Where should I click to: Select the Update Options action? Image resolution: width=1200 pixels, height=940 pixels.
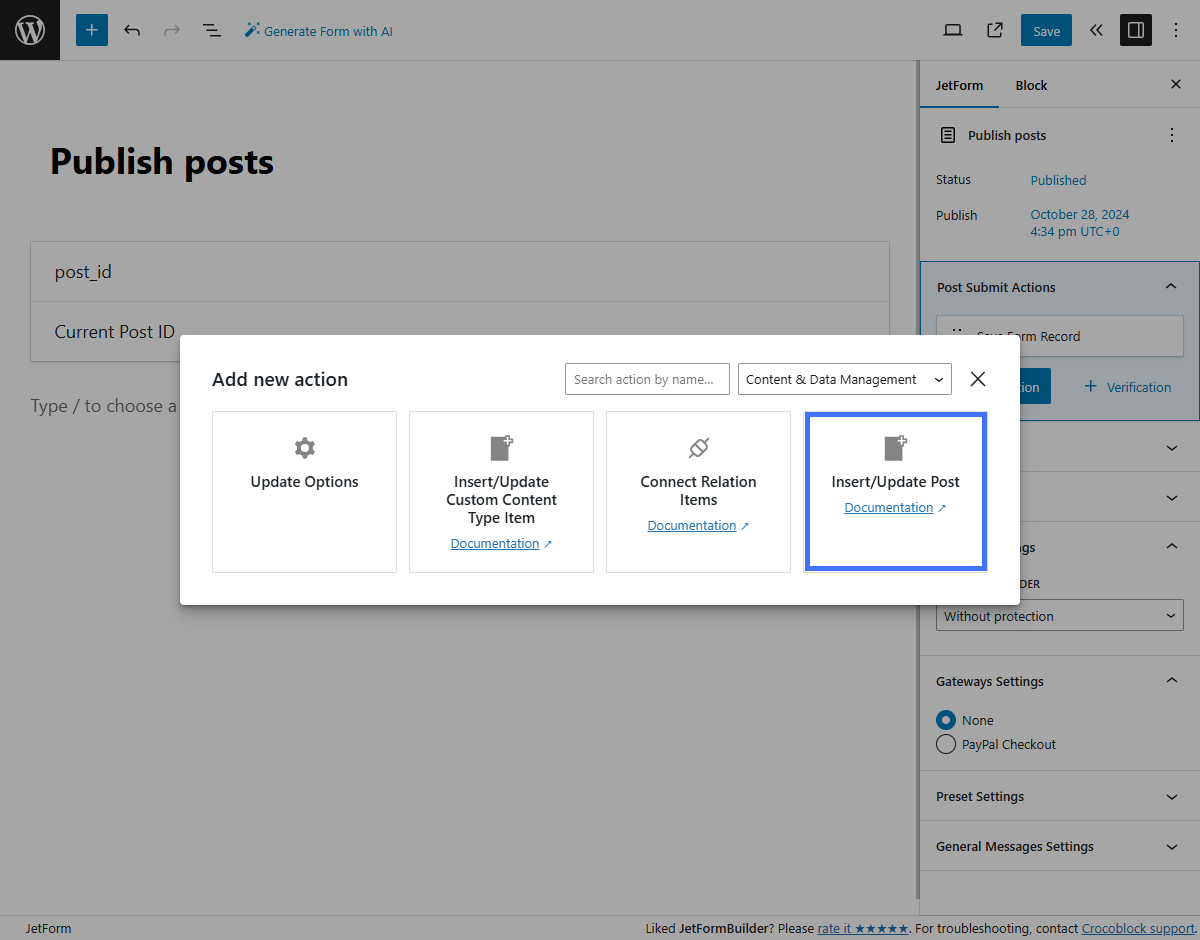[x=304, y=481]
